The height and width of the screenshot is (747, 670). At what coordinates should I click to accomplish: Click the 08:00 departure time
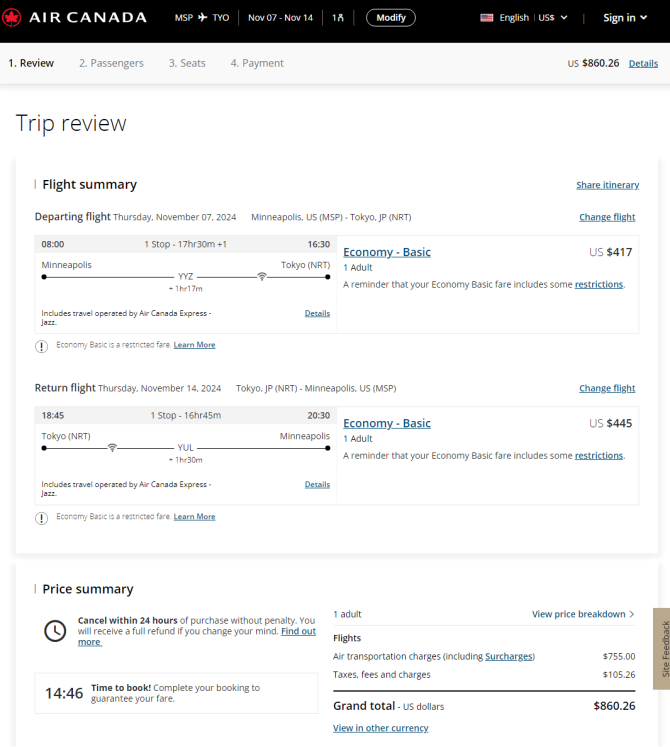point(52,244)
